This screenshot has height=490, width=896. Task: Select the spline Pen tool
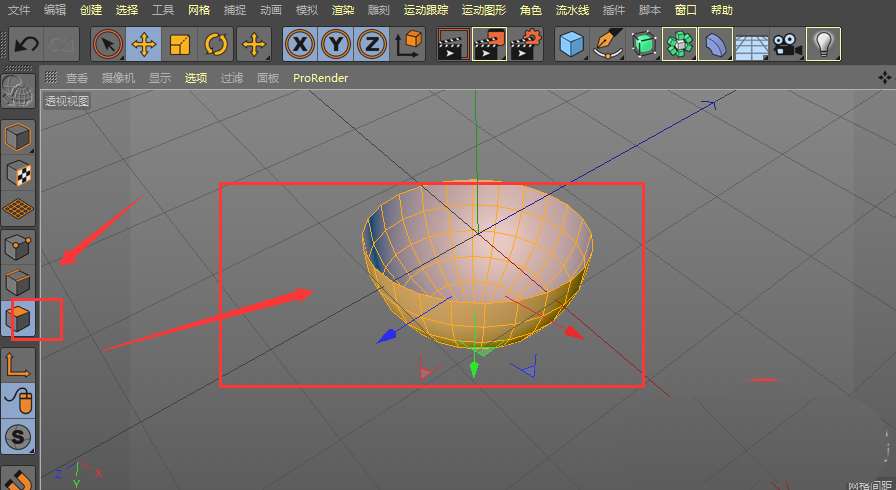coord(607,45)
